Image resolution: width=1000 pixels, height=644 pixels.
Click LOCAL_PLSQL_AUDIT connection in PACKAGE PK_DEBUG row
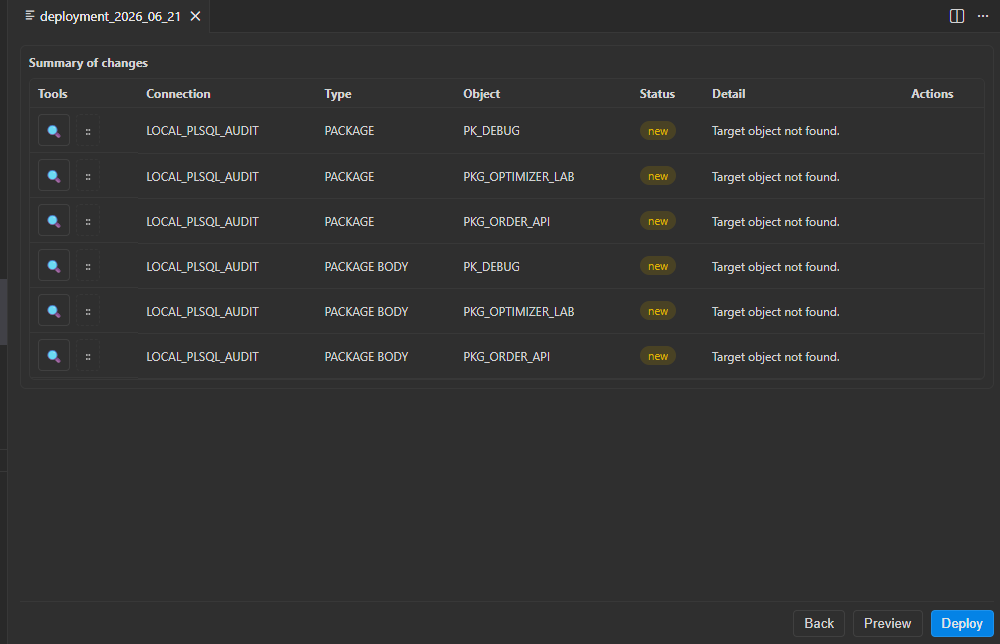(x=202, y=131)
